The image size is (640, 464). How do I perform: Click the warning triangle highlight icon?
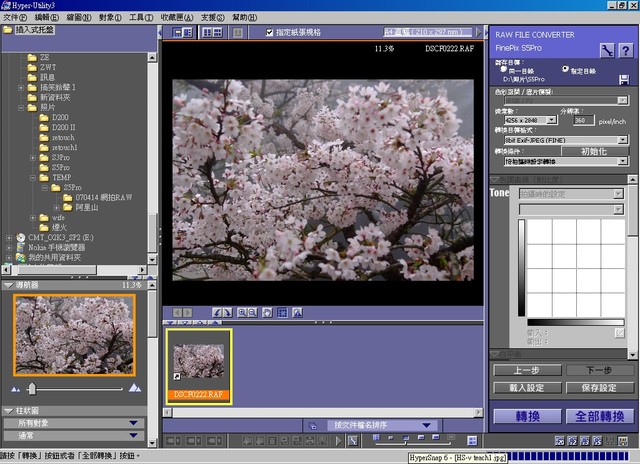[x=298, y=313]
